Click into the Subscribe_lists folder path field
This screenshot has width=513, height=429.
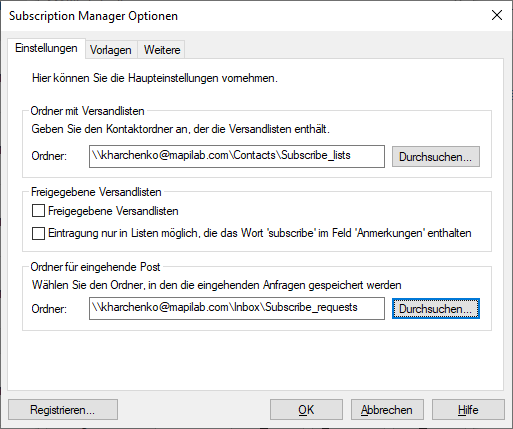point(237,156)
